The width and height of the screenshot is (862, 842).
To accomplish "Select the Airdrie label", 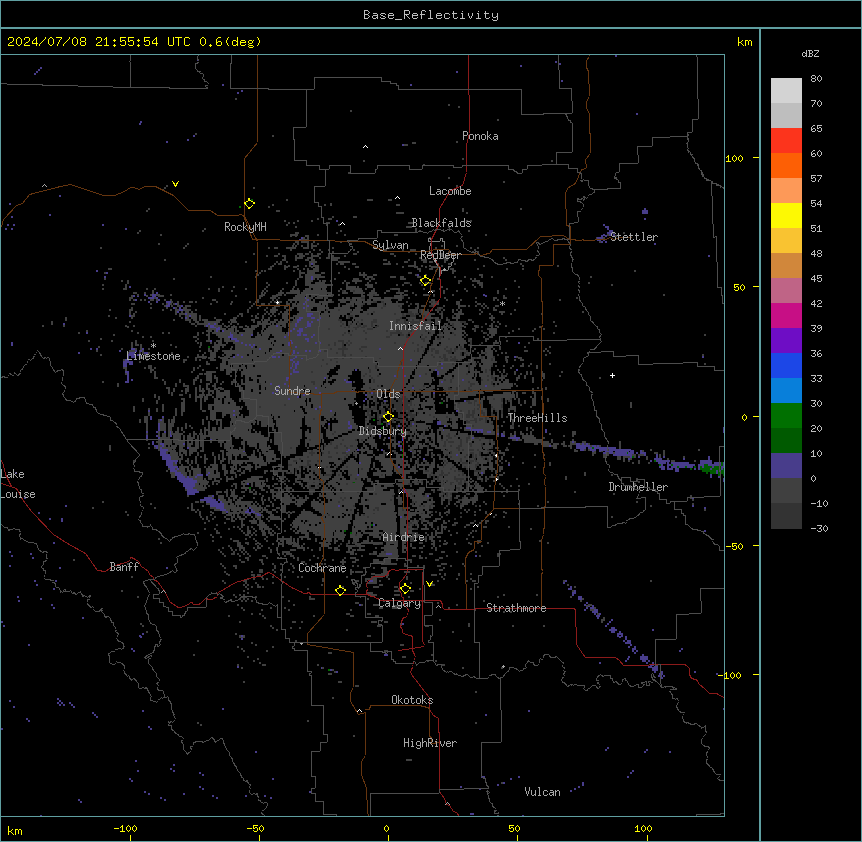I will [x=403, y=537].
